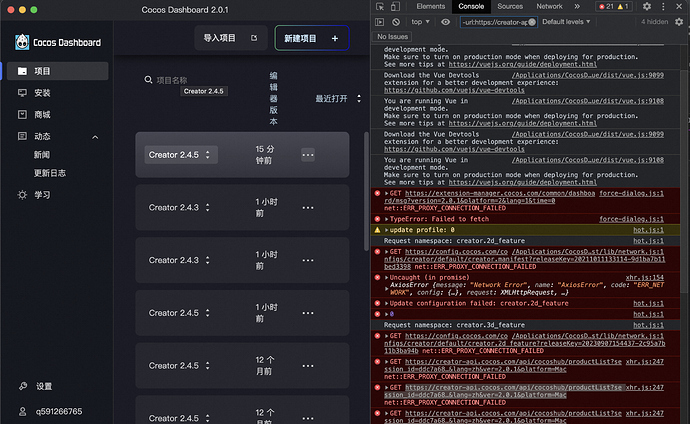This screenshot has width=690, height=424.
Task: Show more DevTools tabs via chevron
Action: 577,7
